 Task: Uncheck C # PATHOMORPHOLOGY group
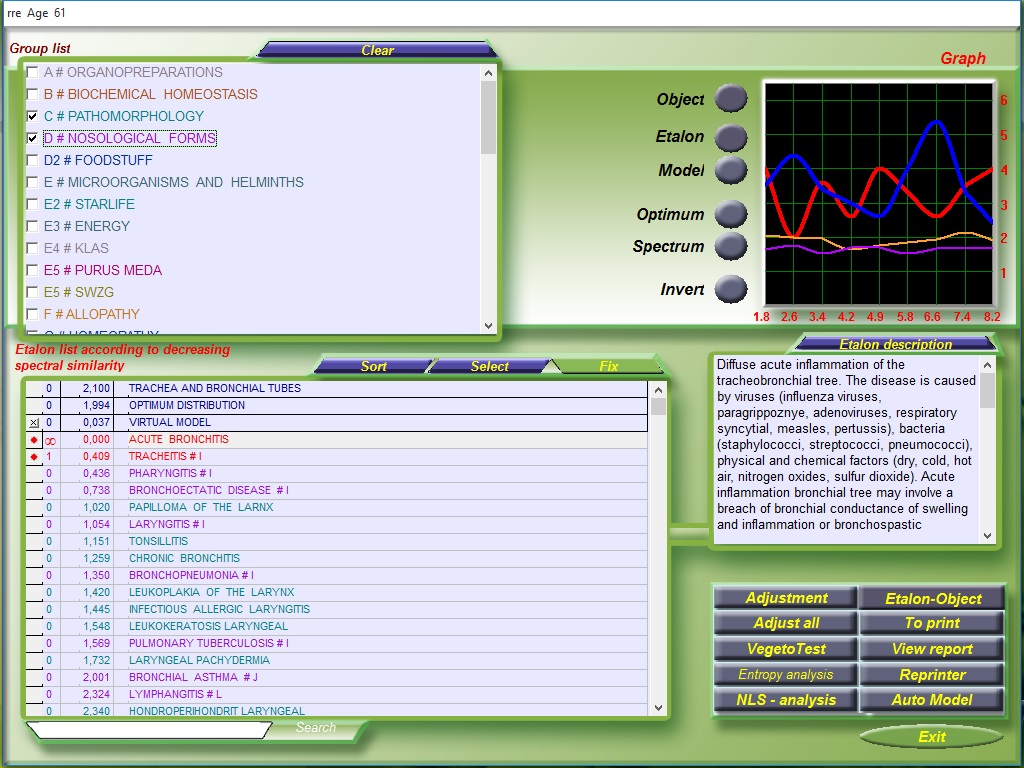pos(33,116)
